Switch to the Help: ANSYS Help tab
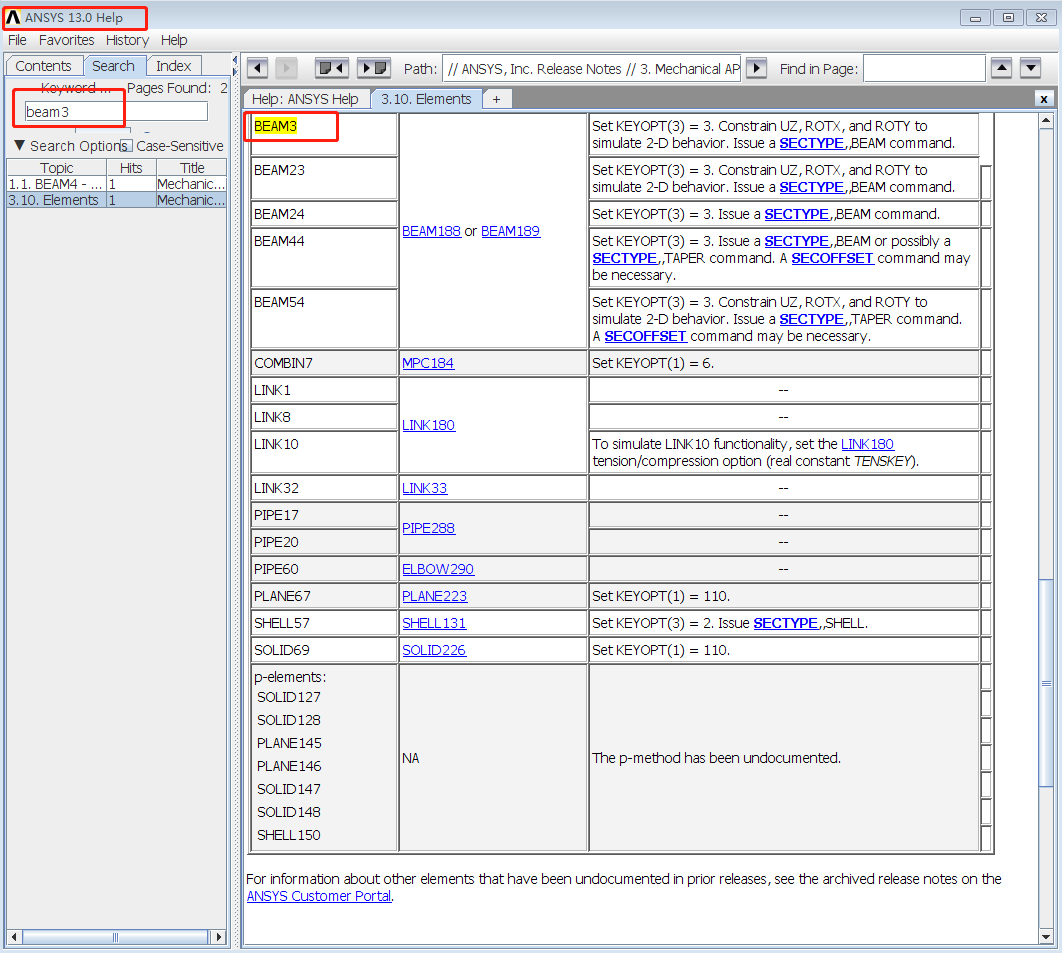The image size is (1062, 953). [x=305, y=99]
